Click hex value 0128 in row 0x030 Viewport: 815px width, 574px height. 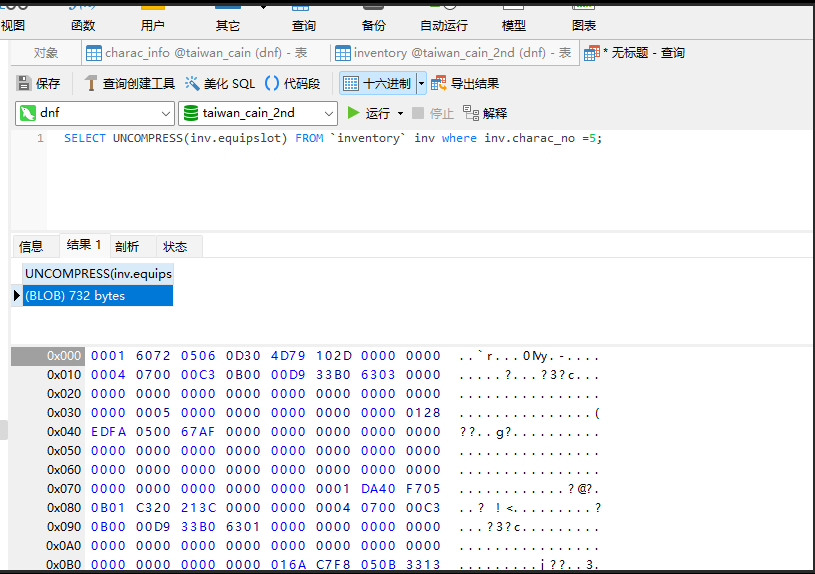click(x=423, y=413)
